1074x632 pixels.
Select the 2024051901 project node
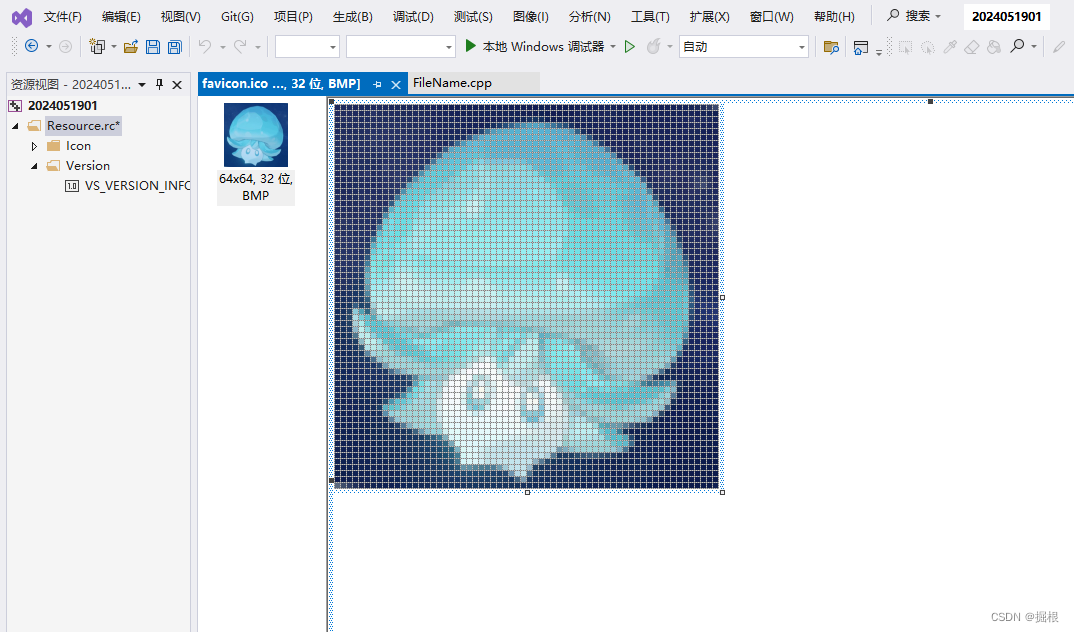click(62, 105)
